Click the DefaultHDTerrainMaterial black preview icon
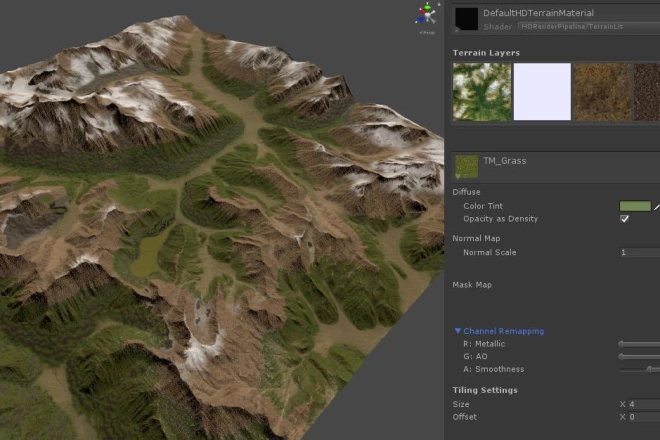This screenshot has height=440, width=660. [466, 18]
